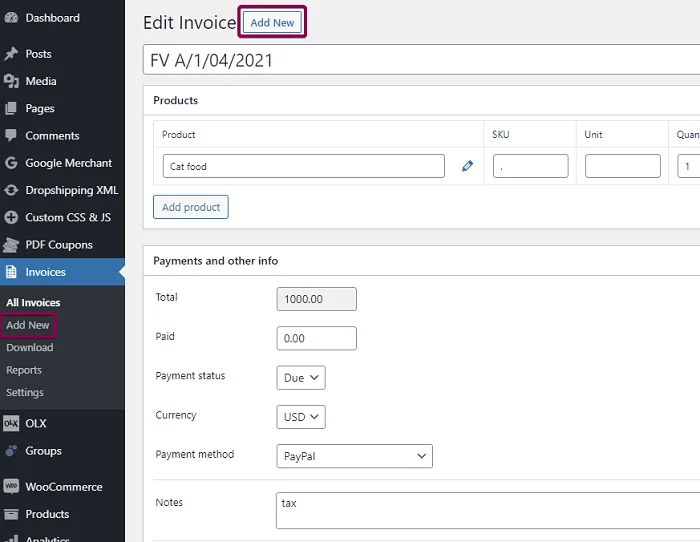This screenshot has width=700, height=542.
Task: Click the Google Merchant G icon
Action: pyautogui.click(x=11, y=163)
